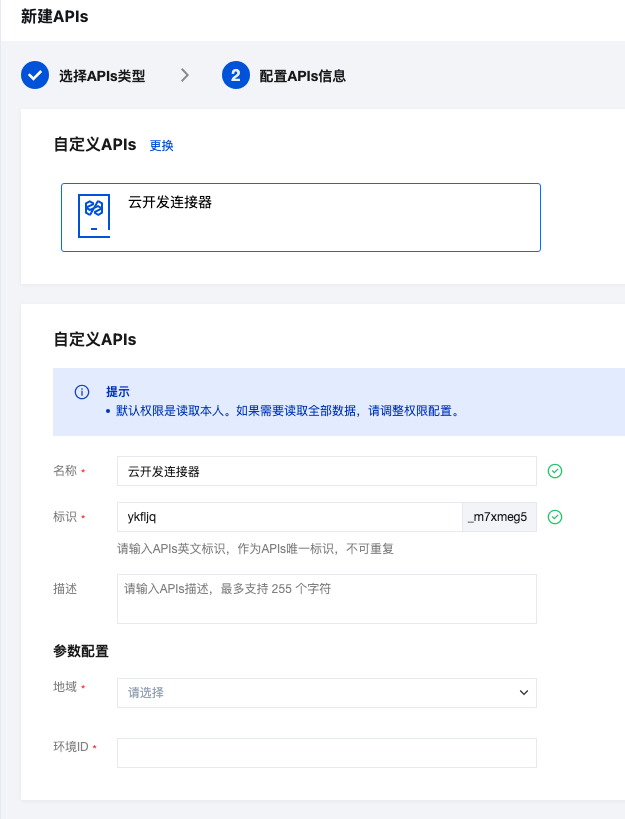Viewport: 625px width, 819px height.
Task: Select the 云开发连接器 API type card
Action: click(x=301, y=217)
